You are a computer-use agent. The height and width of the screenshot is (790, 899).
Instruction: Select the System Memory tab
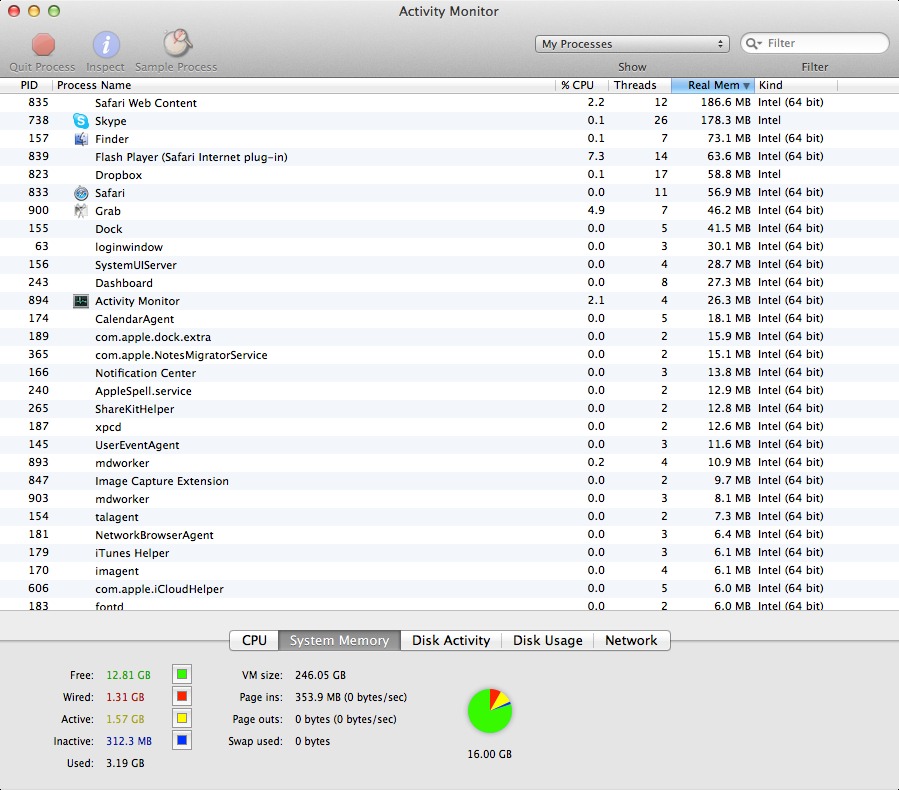[339, 640]
